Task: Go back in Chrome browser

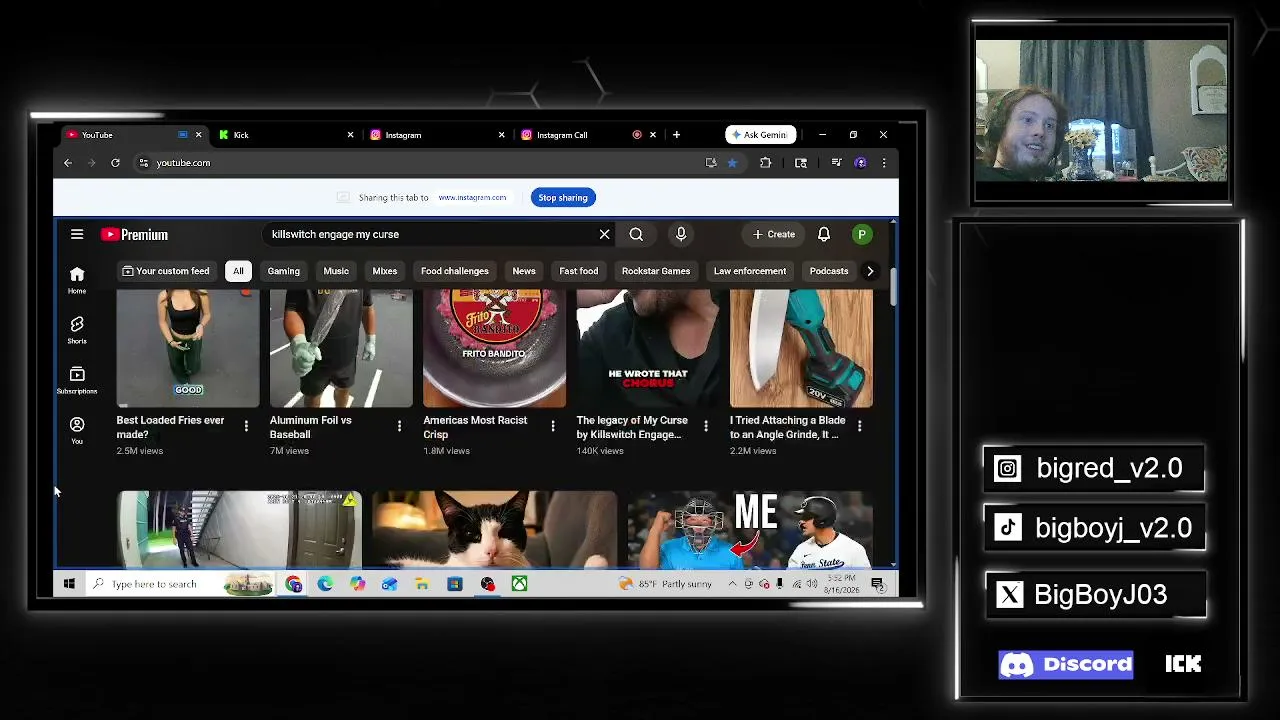Action: coord(68,163)
